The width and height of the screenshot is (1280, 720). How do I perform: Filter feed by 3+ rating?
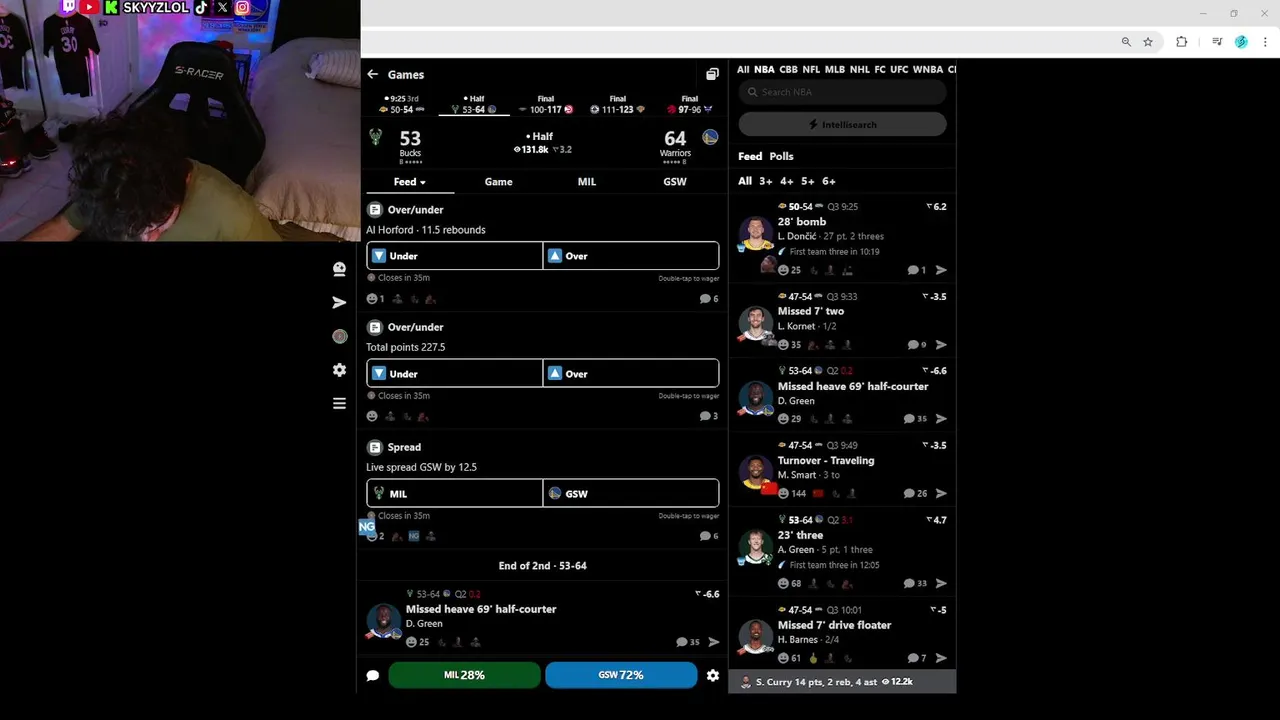click(x=765, y=181)
